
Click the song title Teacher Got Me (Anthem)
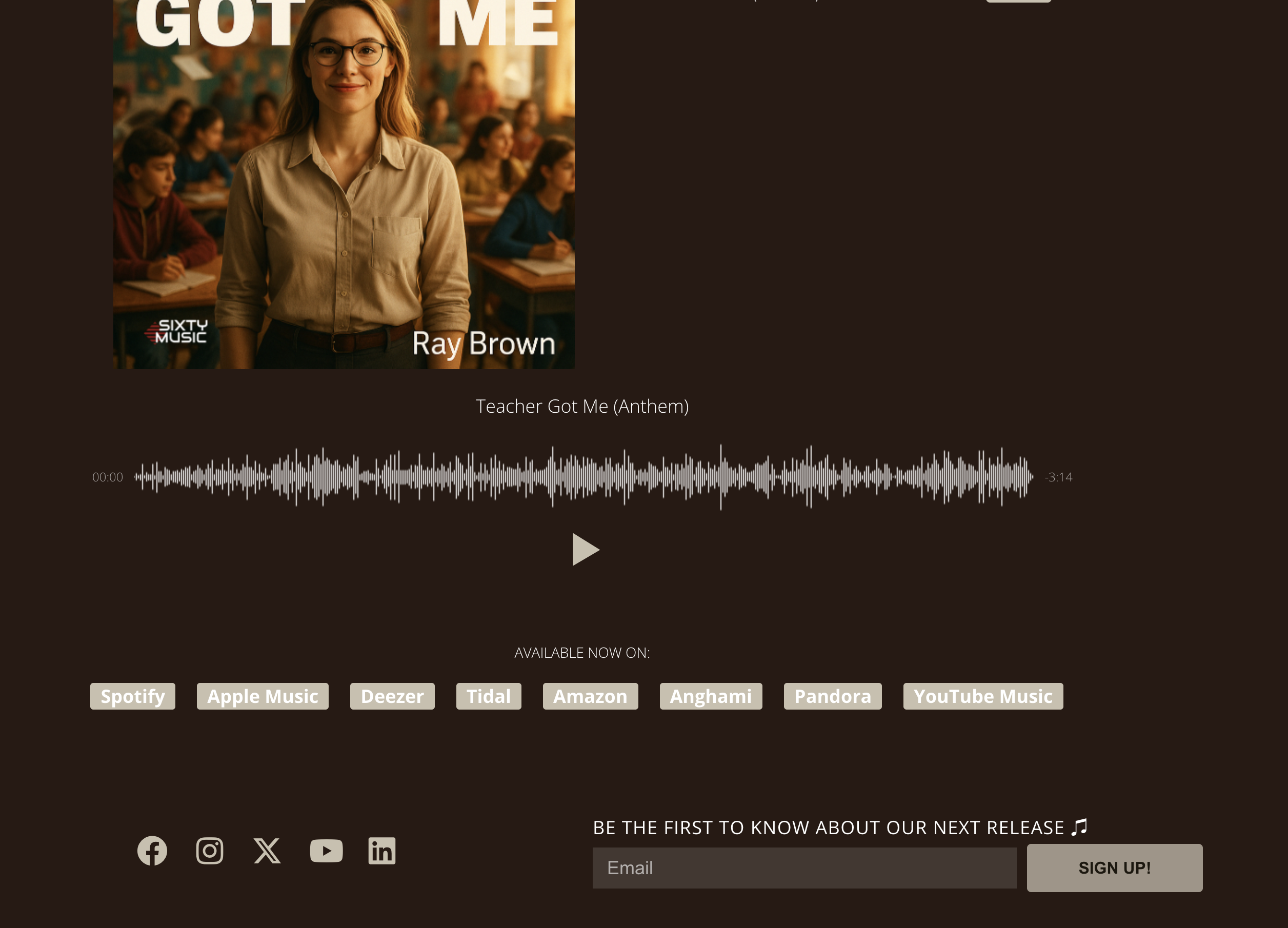point(582,406)
